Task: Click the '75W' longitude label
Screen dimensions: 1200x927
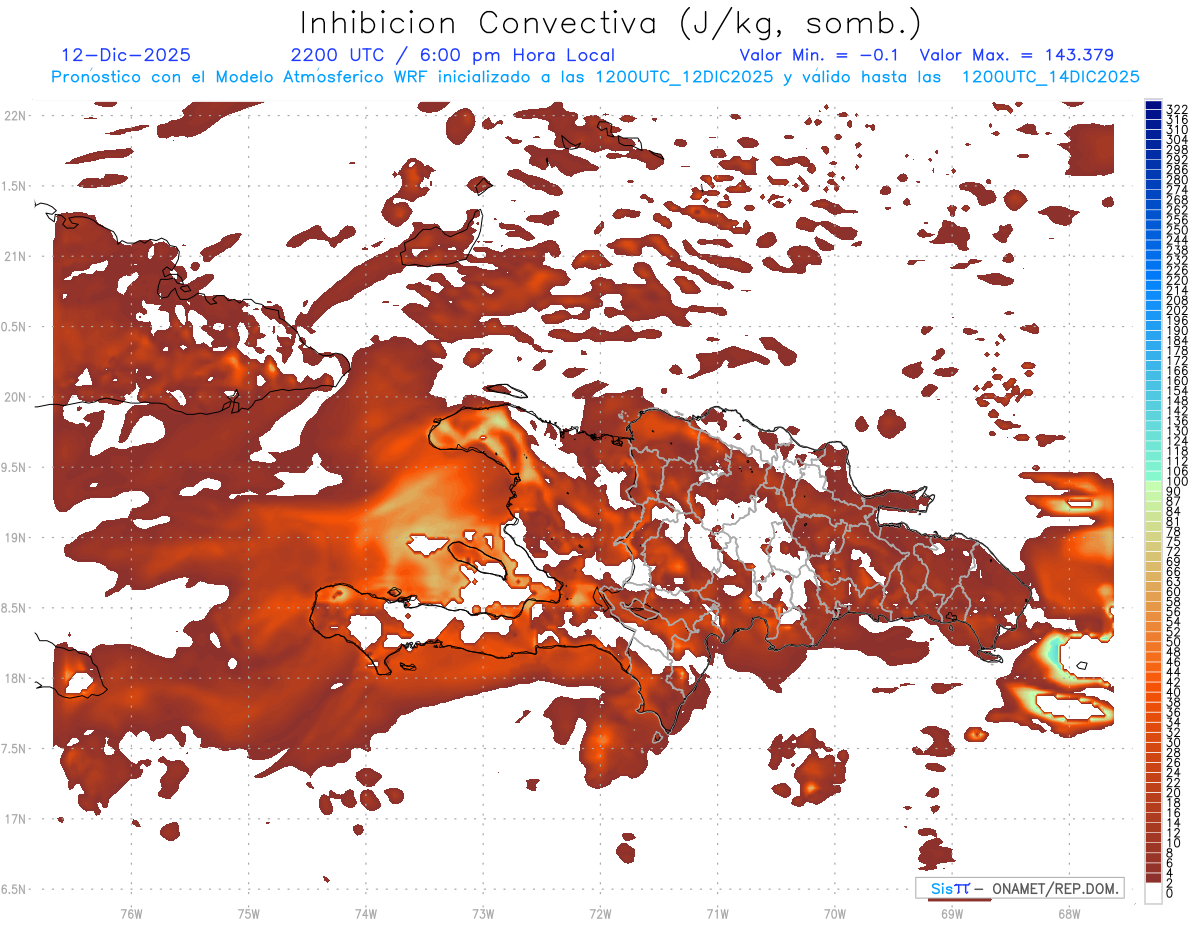Action: pos(249,913)
